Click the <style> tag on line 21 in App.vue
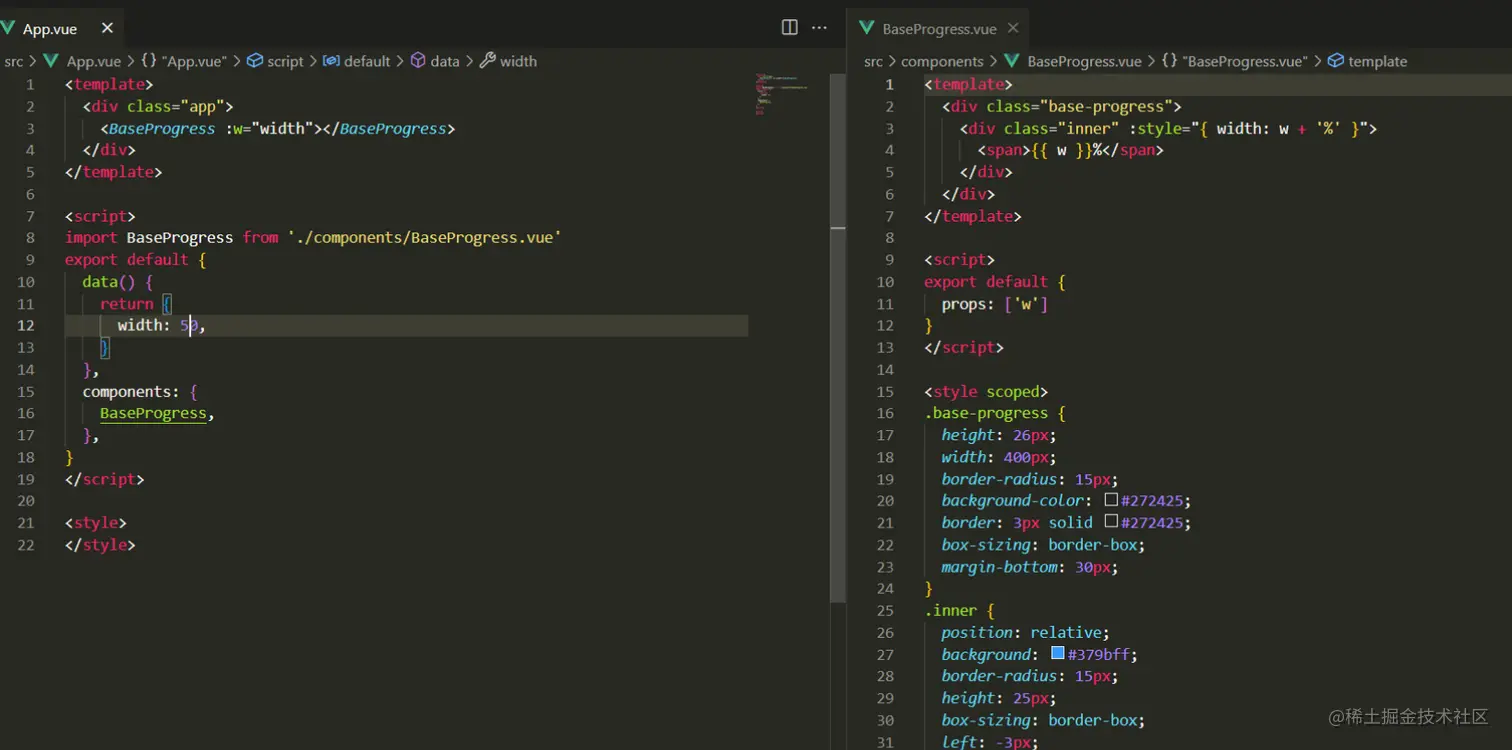 96,522
